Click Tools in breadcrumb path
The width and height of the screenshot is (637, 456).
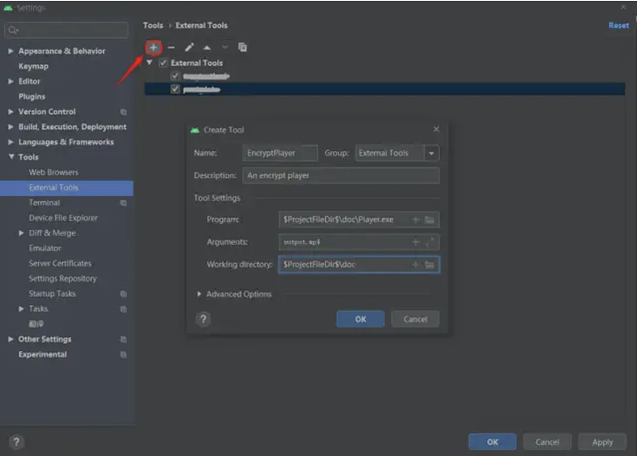pyautogui.click(x=153, y=25)
